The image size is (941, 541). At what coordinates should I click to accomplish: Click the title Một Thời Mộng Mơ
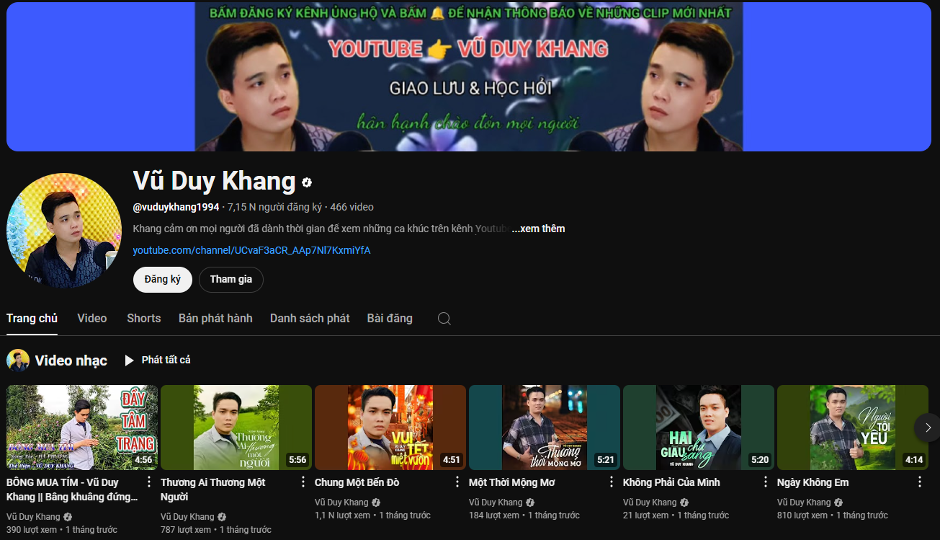coord(512,483)
